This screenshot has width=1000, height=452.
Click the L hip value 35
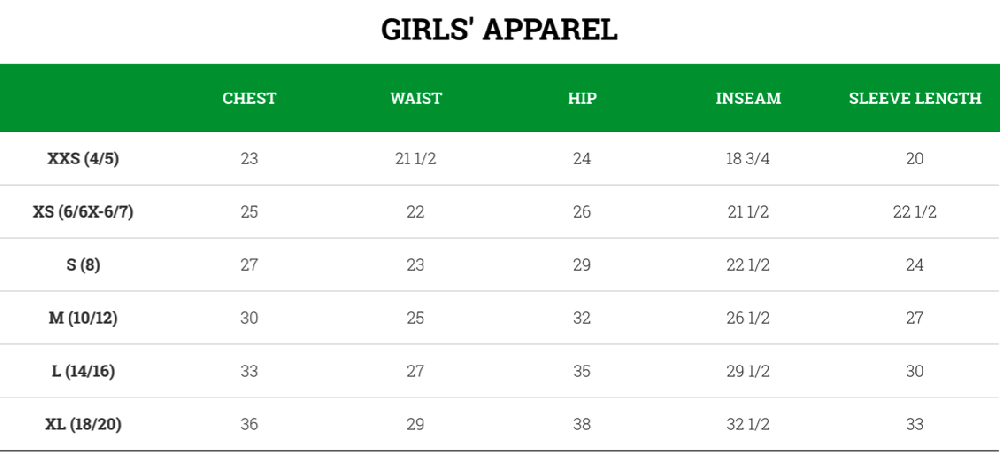coord(582,371)
